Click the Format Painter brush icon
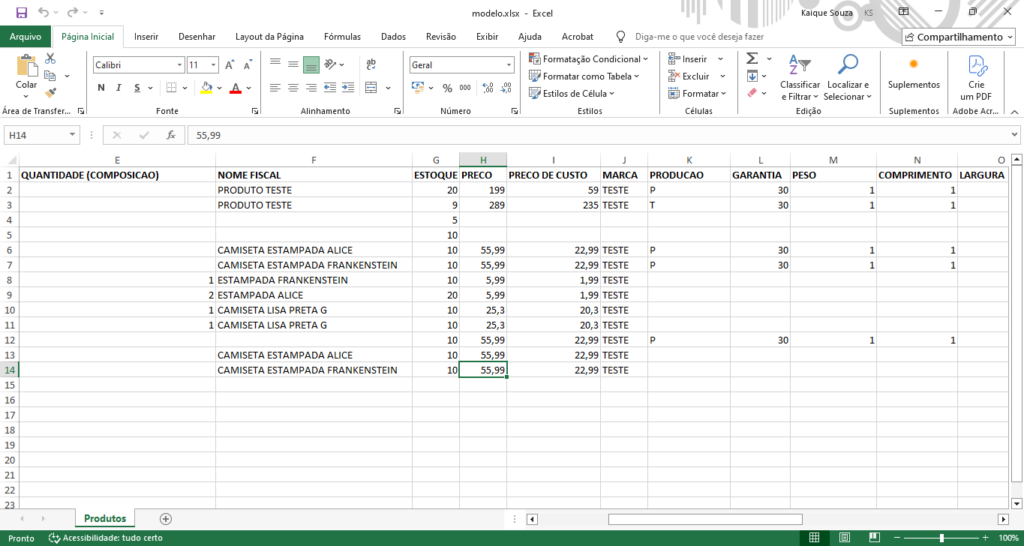The width and height of the screenshot is (1024, 546). coord(51,92)
